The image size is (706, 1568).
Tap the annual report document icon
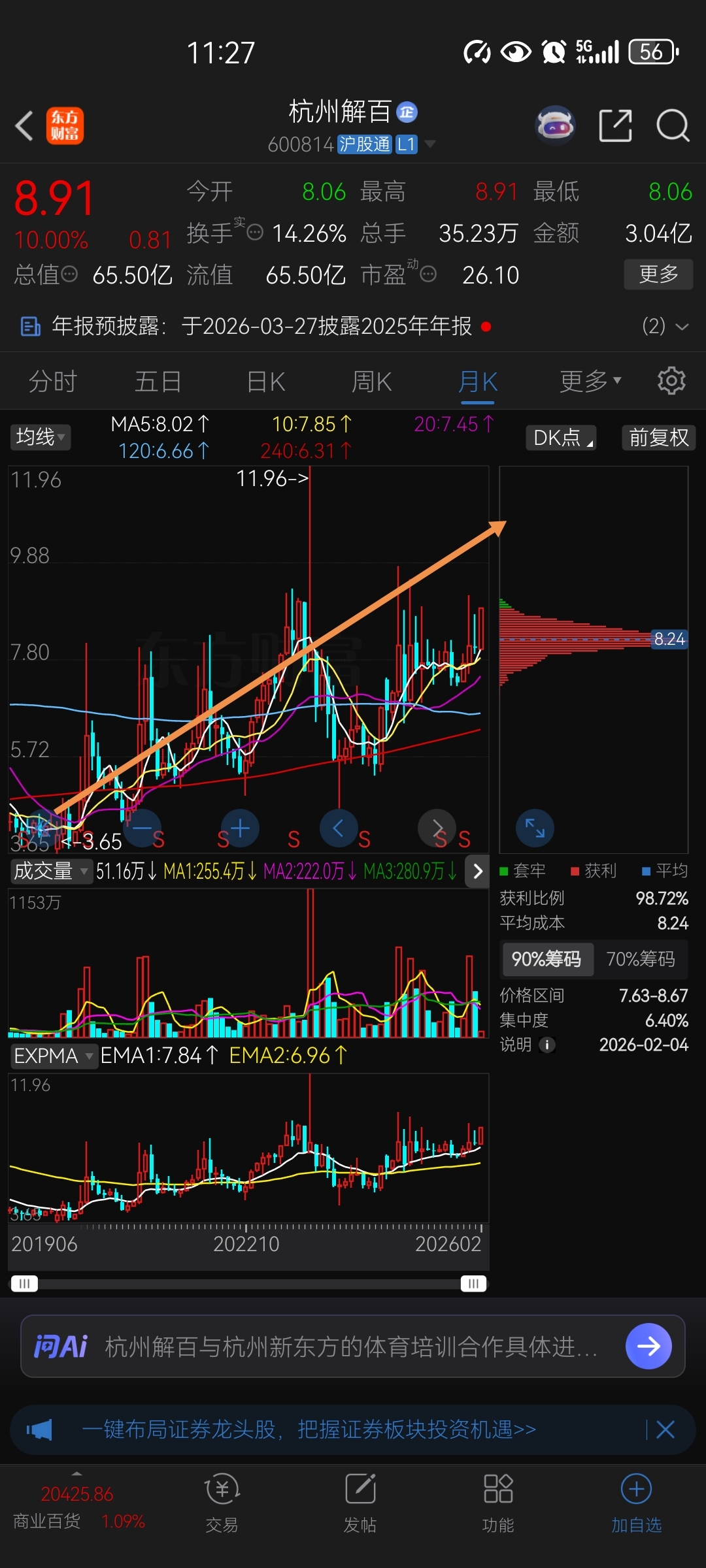click(x=30, y=325)
